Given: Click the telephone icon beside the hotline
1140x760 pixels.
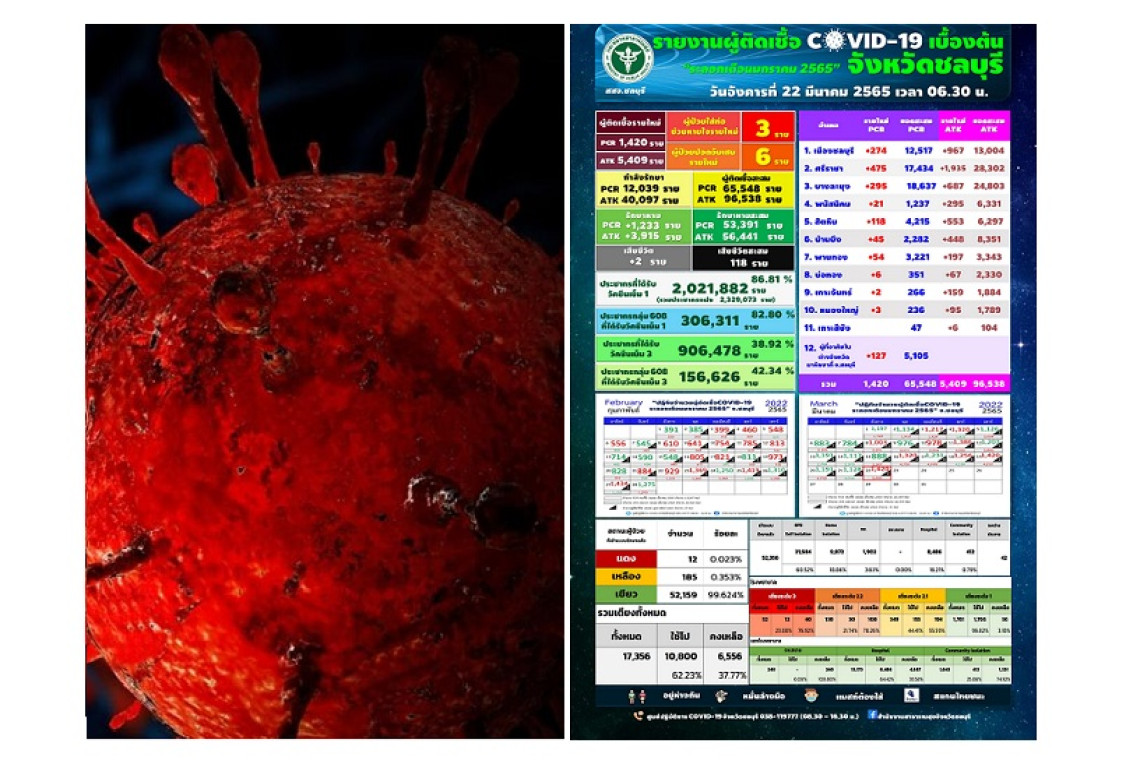Looking at the screenshot, I should pyautogui.click(x=639, y=716).
